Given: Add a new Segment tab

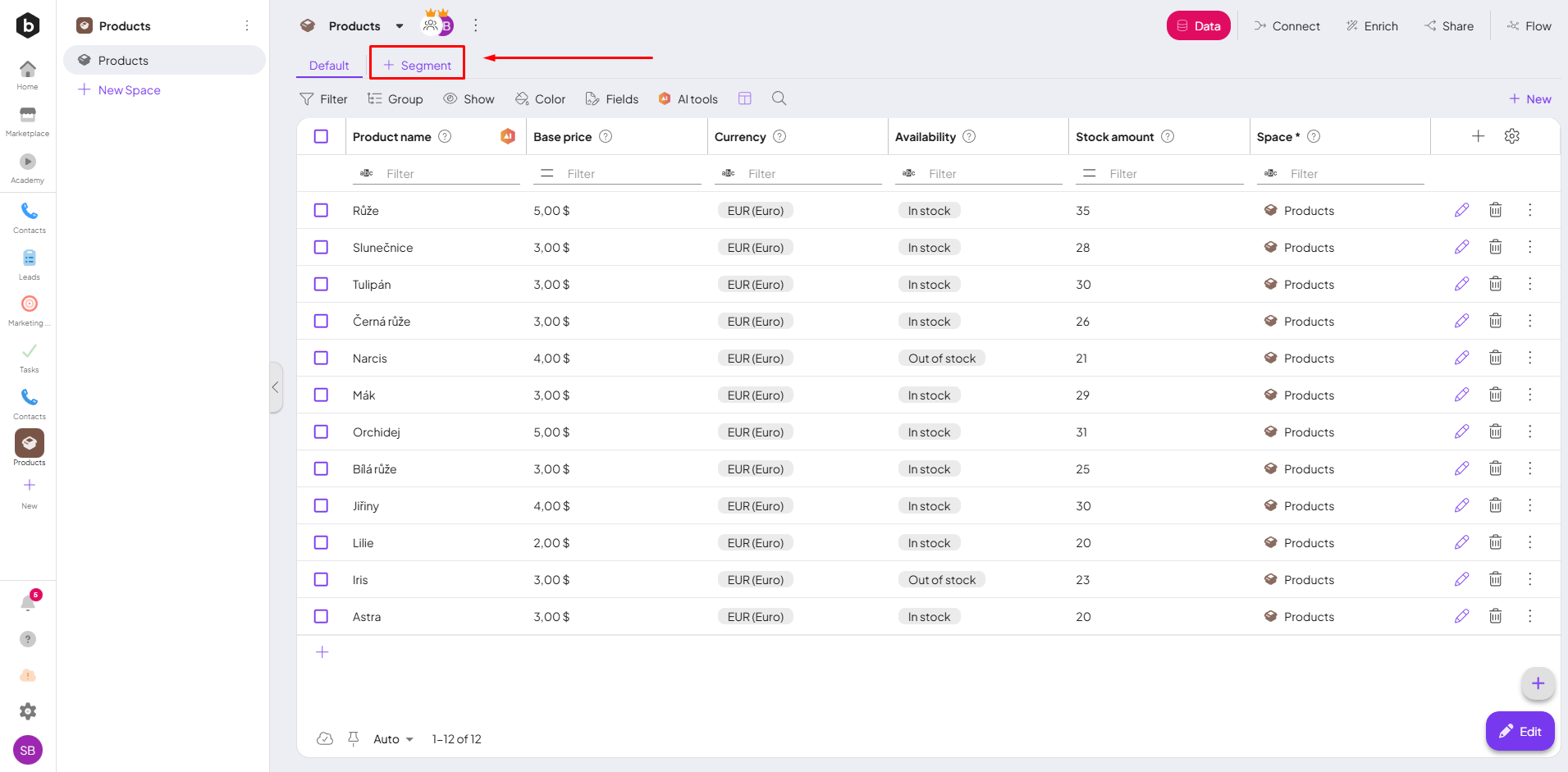Looking at the screenshot, I should pos(417,66).
